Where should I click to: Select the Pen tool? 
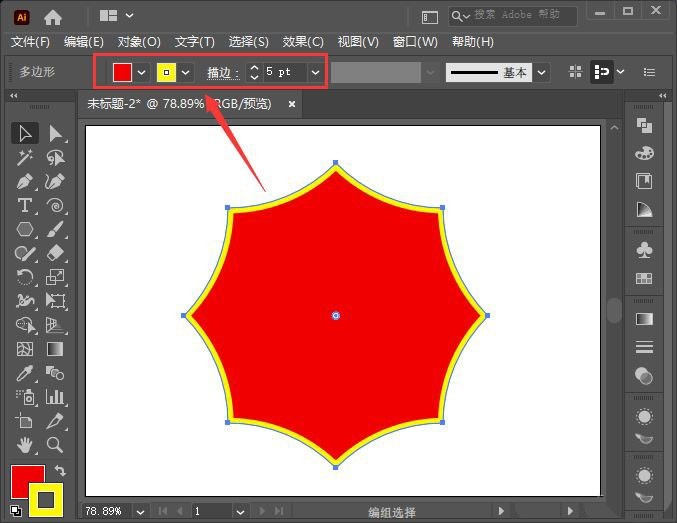pos(25,181)
